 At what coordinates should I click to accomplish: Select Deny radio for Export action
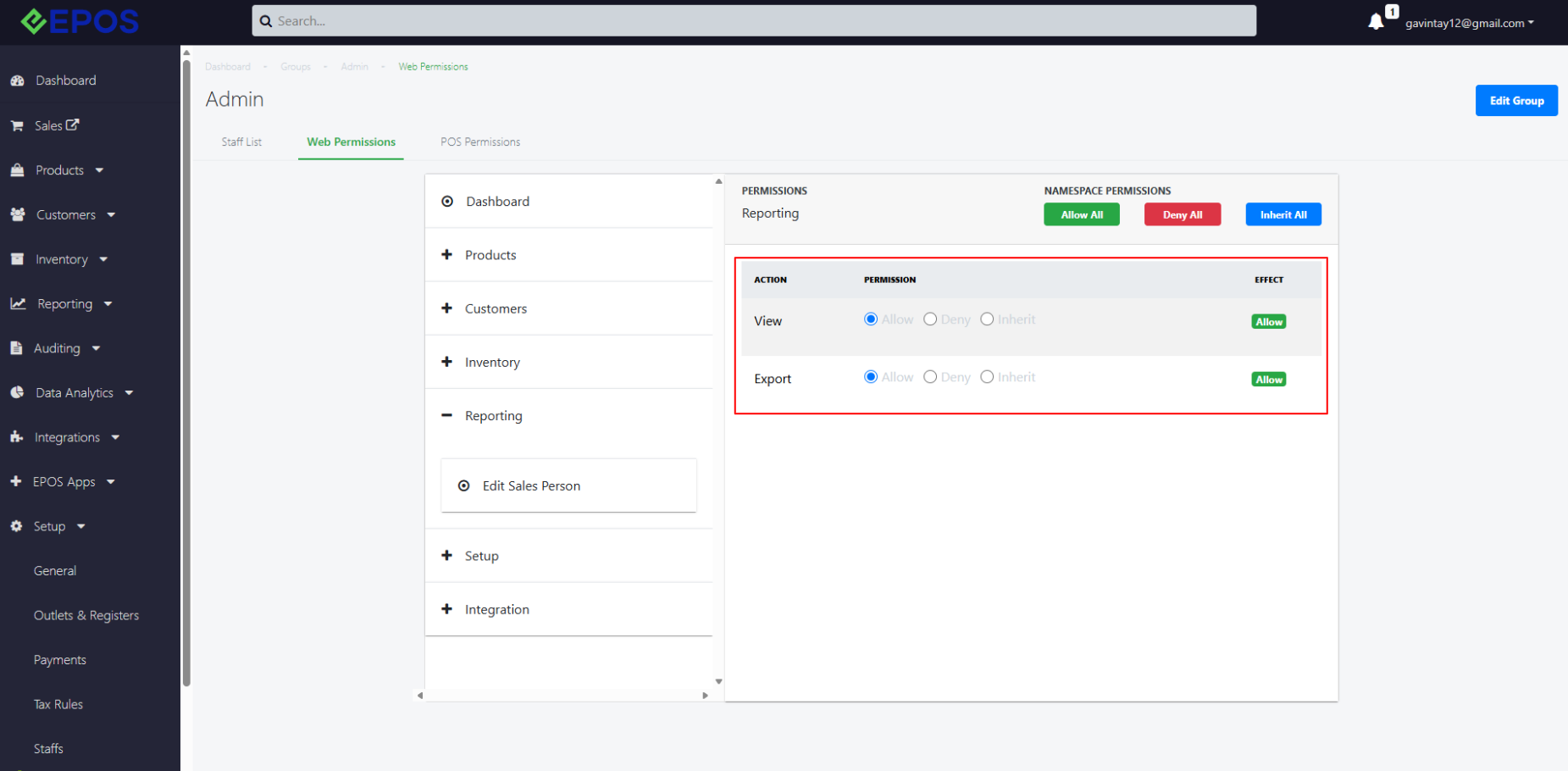tap(930, 377)
